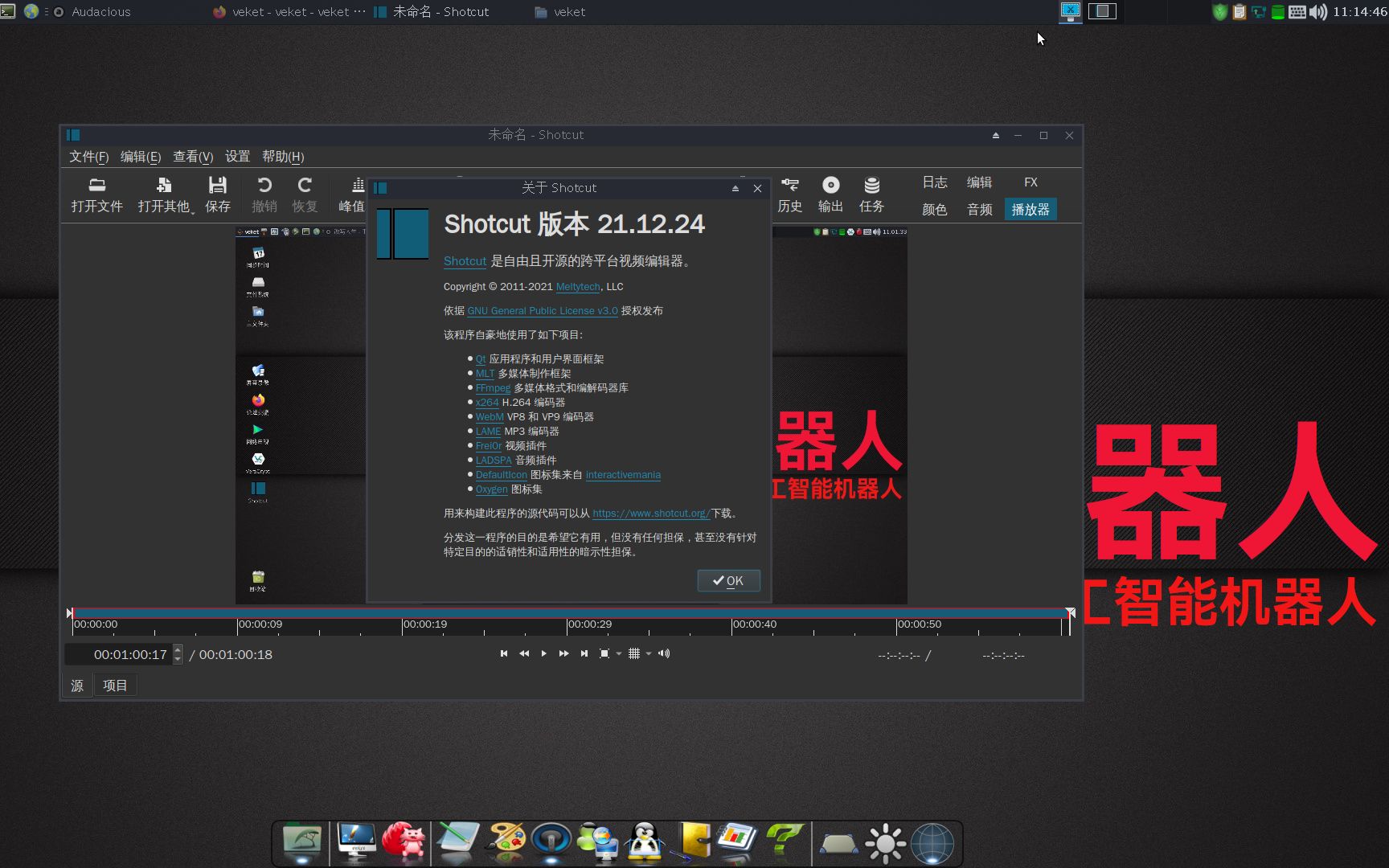
Task: Open the Frei0r project link
Action: point(489,446)
